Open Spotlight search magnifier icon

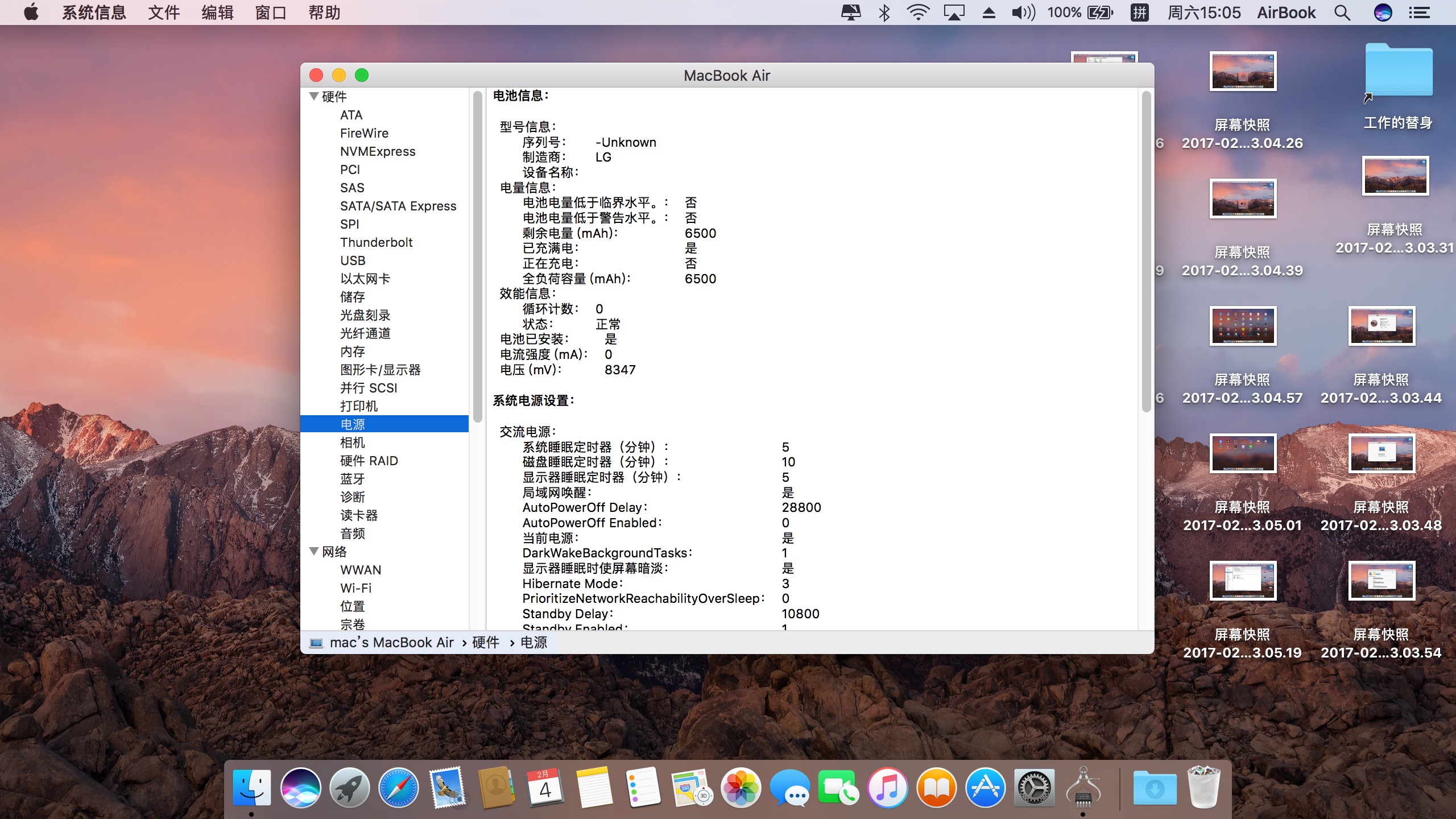(x=1342, y=13)
